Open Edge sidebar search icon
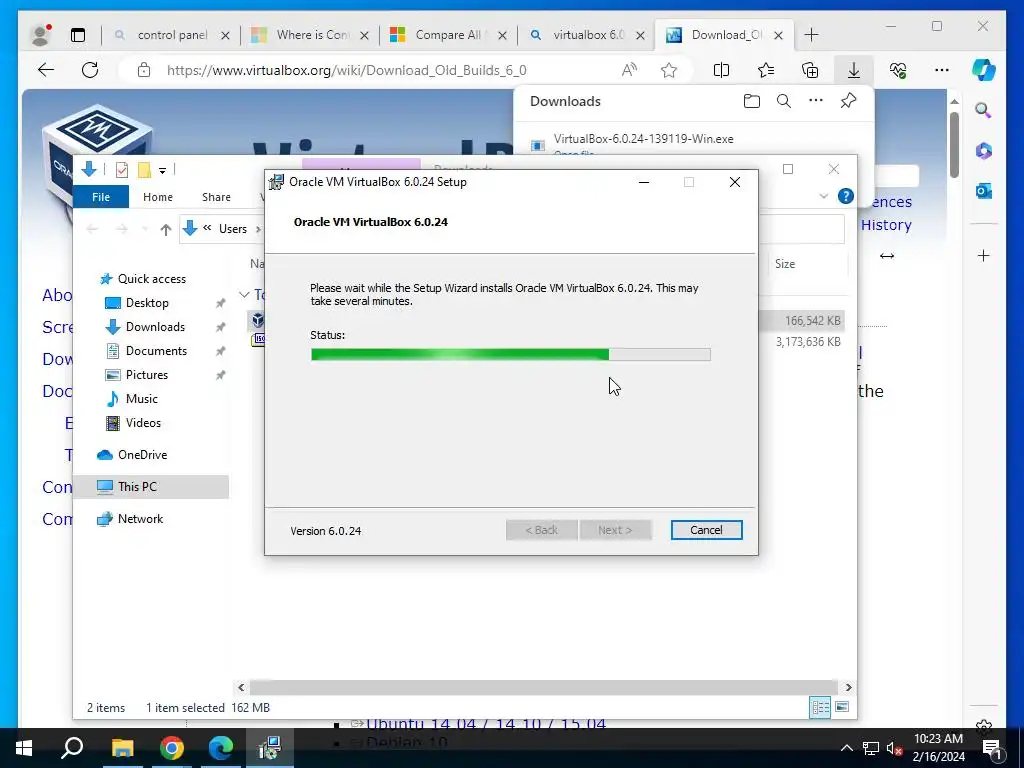The height and width of the screenshot is (768, 1024). click(984, 110)
